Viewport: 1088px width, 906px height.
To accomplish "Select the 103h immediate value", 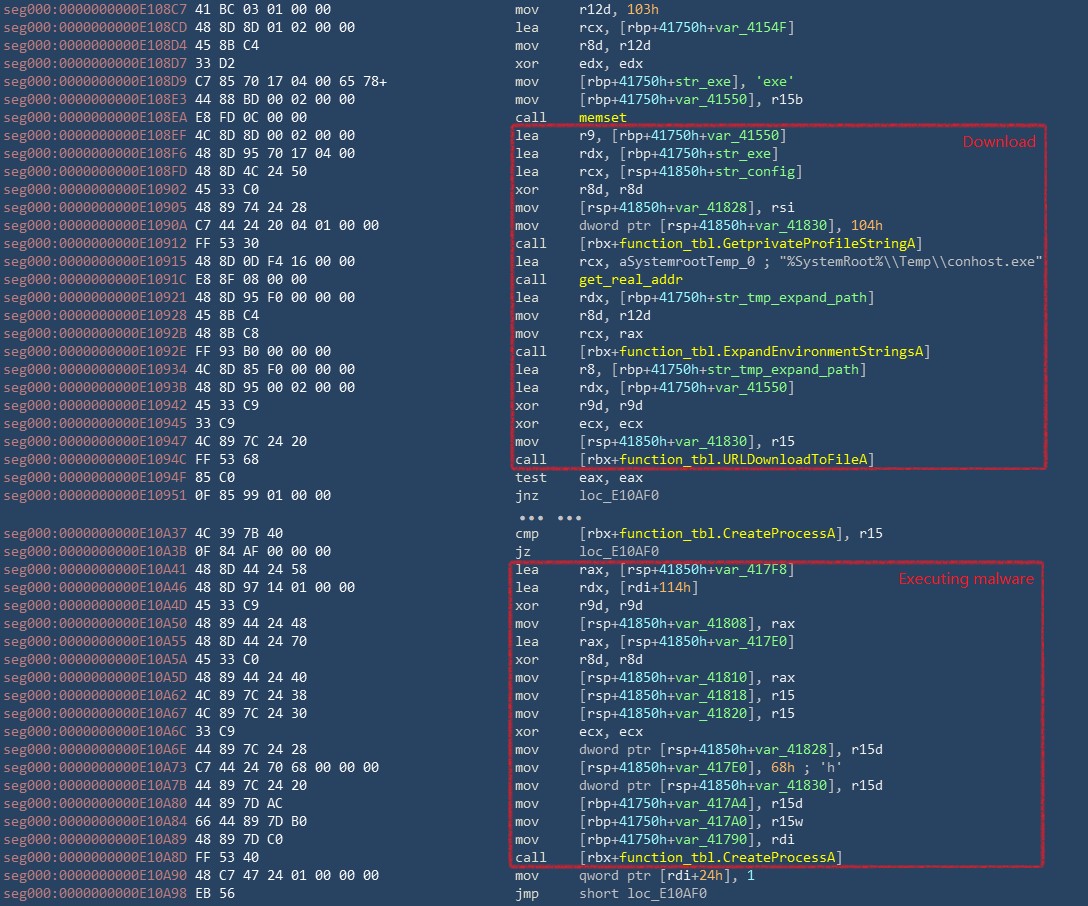I will click(x=647, y=10).
